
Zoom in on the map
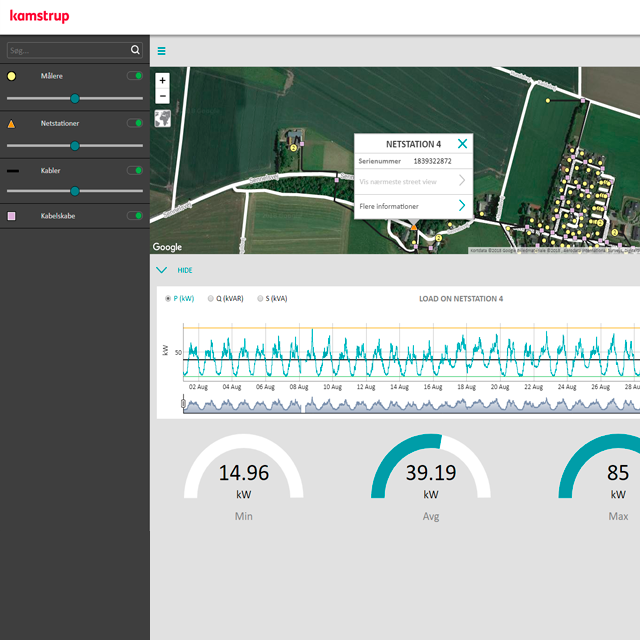coord(163,80)
